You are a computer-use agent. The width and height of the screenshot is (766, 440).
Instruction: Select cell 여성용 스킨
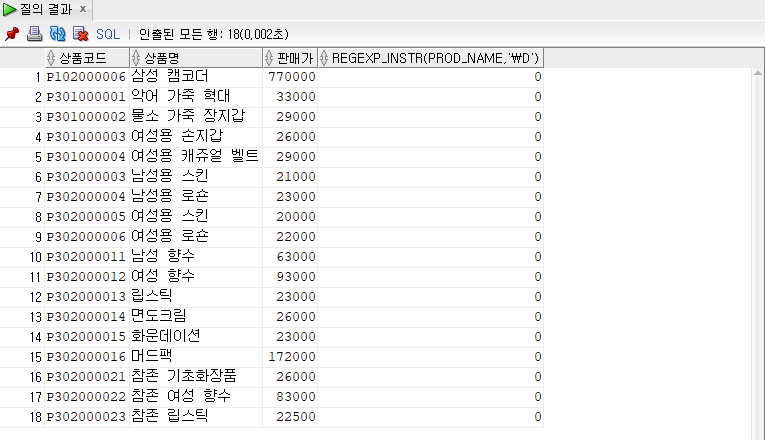(x=196, y=217)
